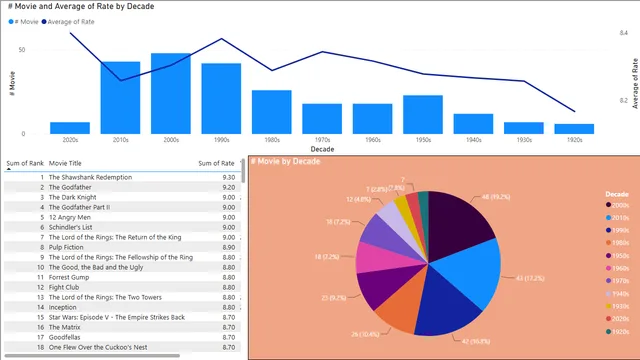
Task: Select The Dark Knight row
Action: click(x=122, y=197)
